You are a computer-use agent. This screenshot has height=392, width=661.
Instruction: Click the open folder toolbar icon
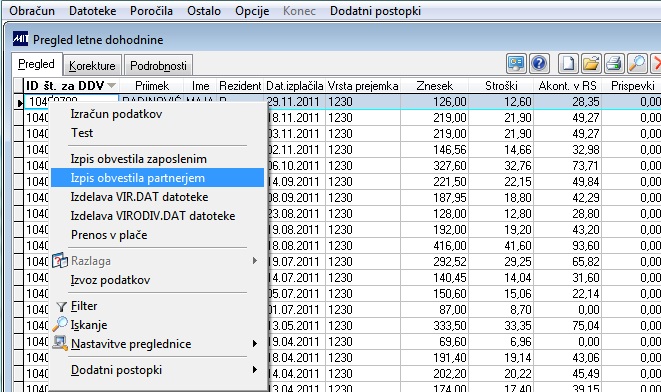pyautogui.click(x=591, y=64)
